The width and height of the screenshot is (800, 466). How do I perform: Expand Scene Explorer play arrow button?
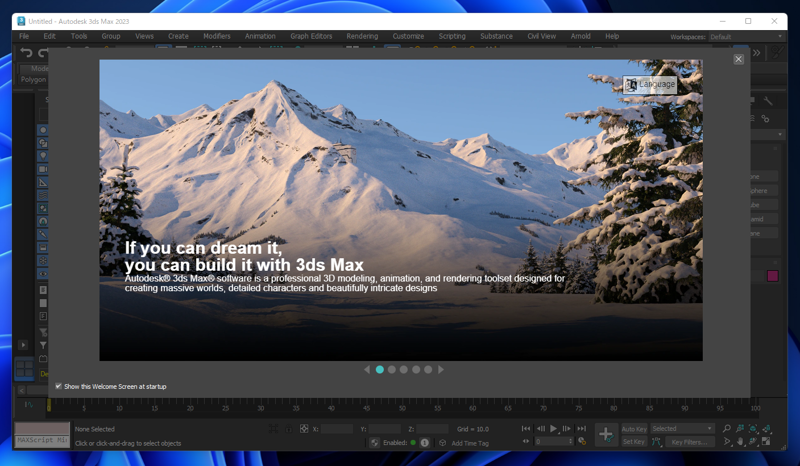(x=23, y=345)
